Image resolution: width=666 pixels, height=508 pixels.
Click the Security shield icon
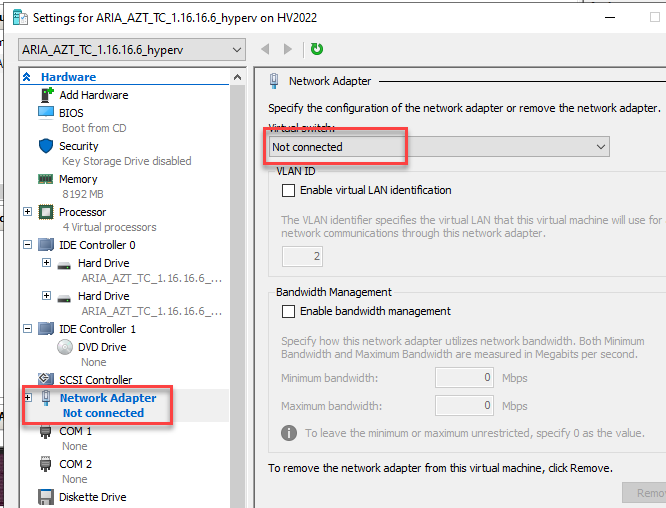click(46, 146)
